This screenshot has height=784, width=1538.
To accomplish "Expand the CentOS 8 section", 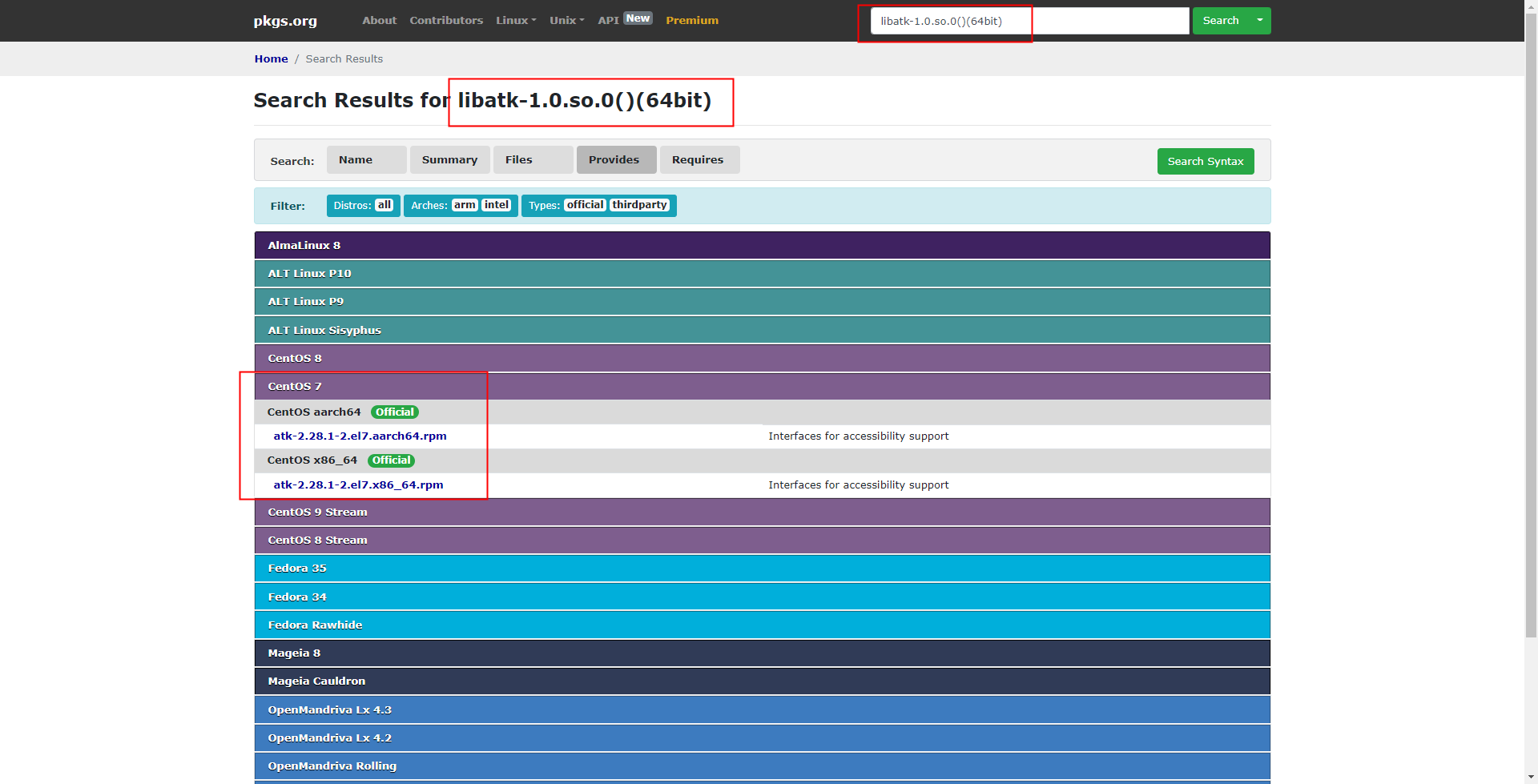I will (x=762, y=358).
